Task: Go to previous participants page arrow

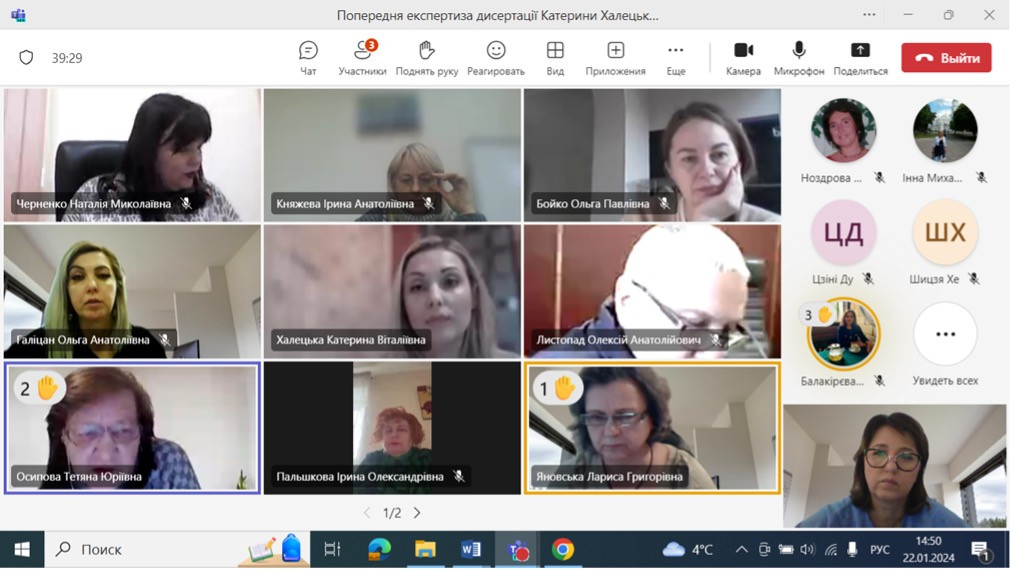Action: pyautogui.click(x=367, y=513)
